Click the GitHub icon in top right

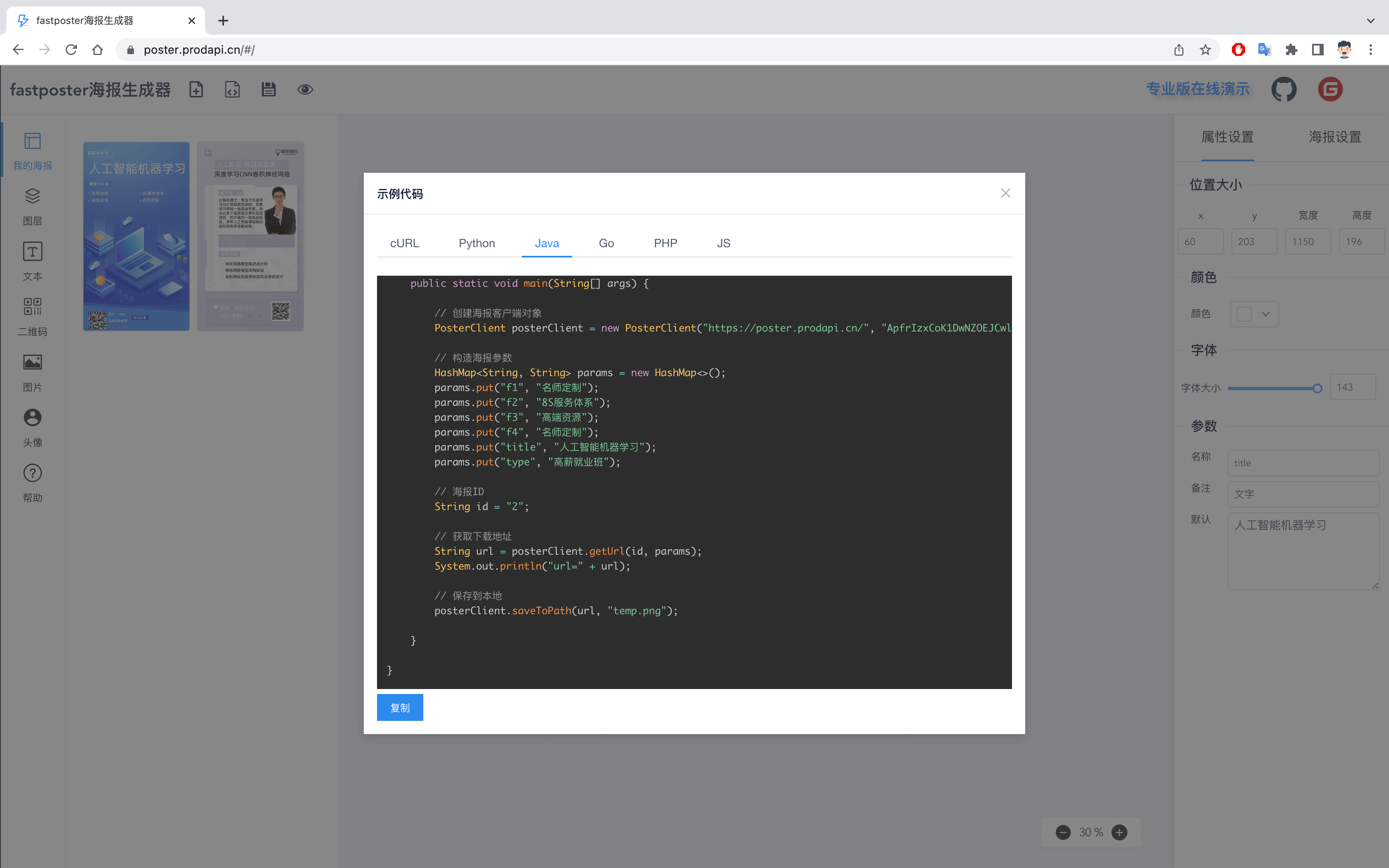tap(1283, 89)
